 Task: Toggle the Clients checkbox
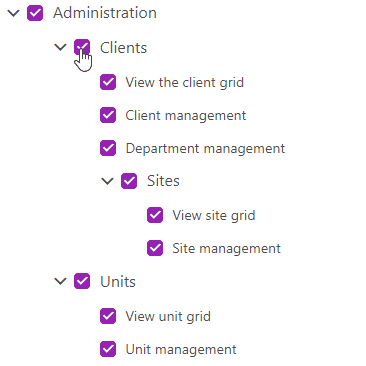pyautogui.click(x=82, y=47)
